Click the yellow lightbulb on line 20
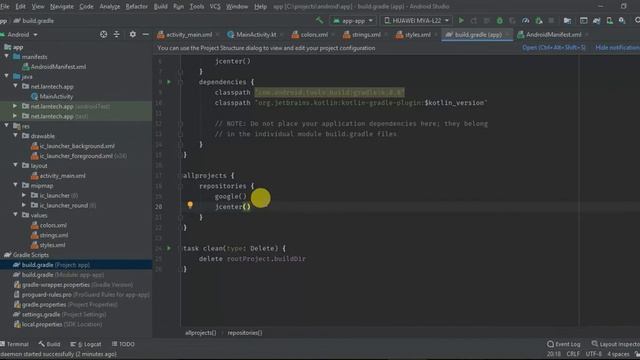The image size is (640, 360). point(190,205)
